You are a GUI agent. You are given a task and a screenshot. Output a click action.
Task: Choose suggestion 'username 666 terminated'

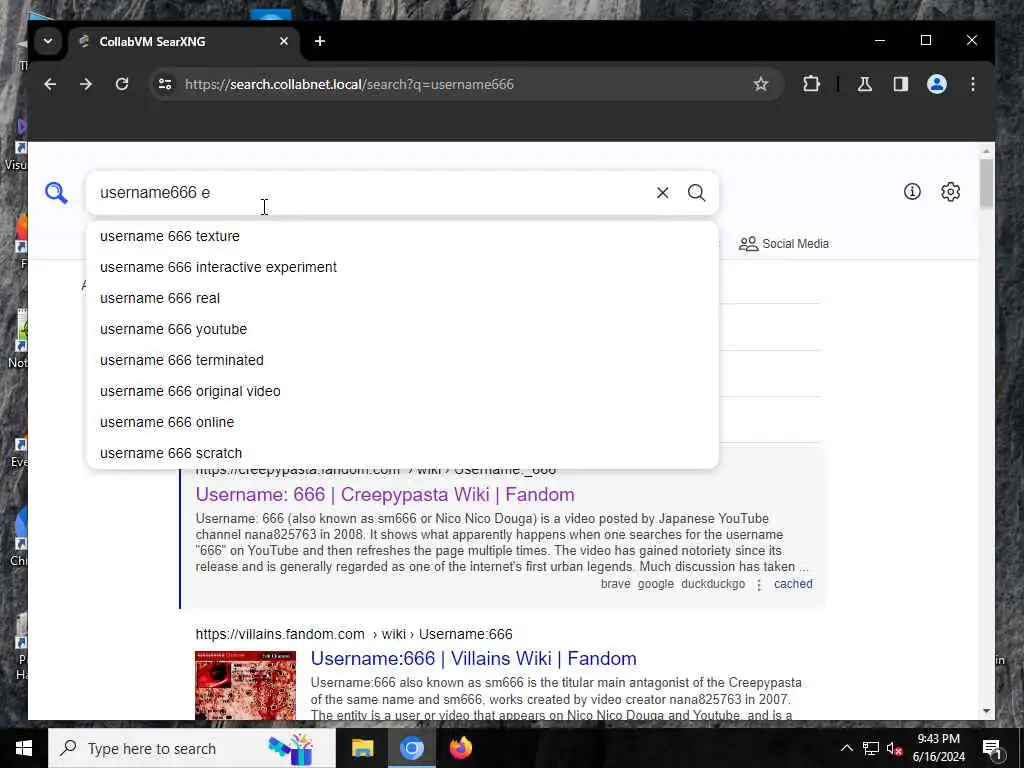click(402, 360)
